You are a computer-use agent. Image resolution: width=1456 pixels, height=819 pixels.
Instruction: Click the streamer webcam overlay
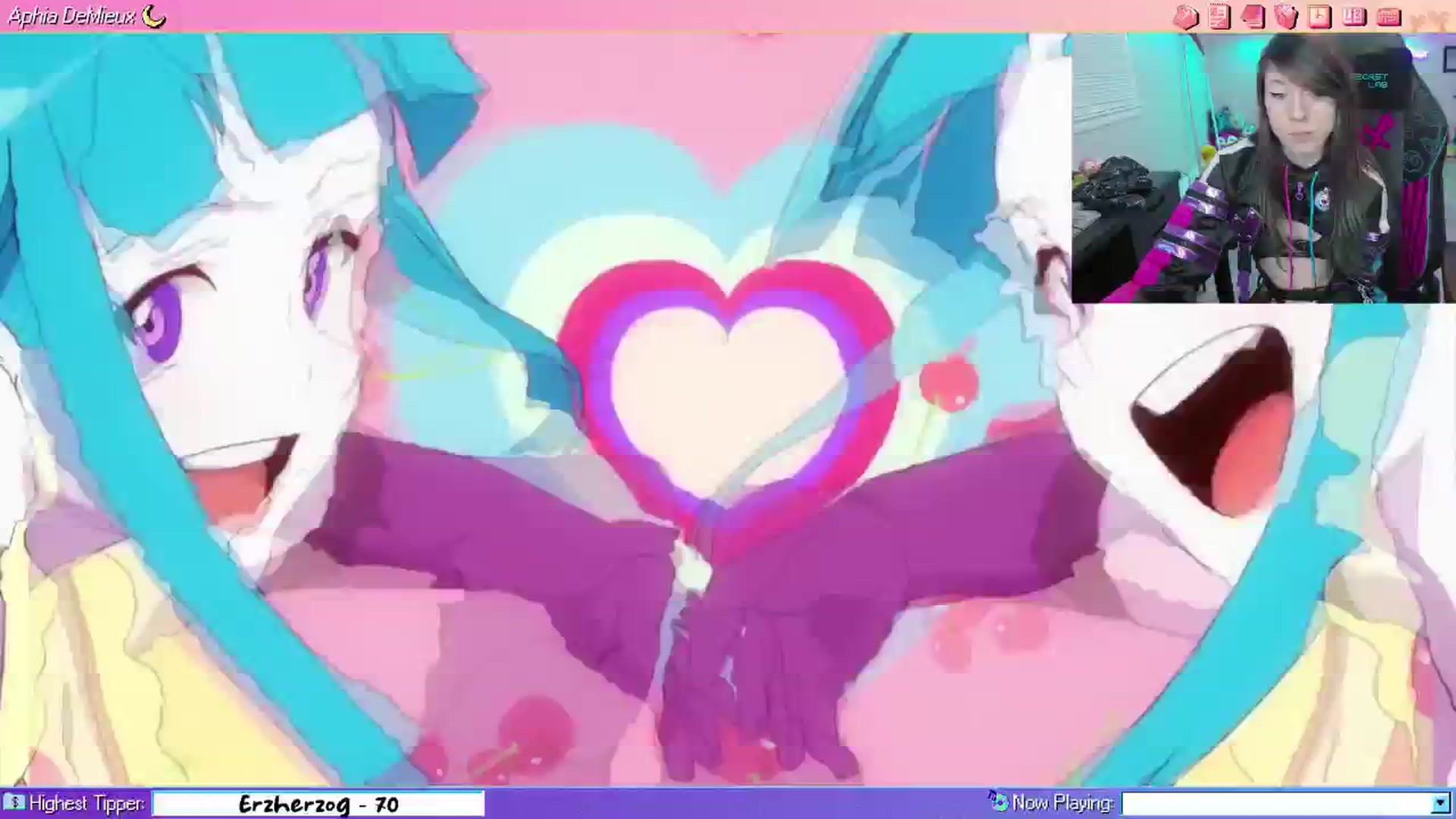pyautogui.click(x=1263, y=168)
